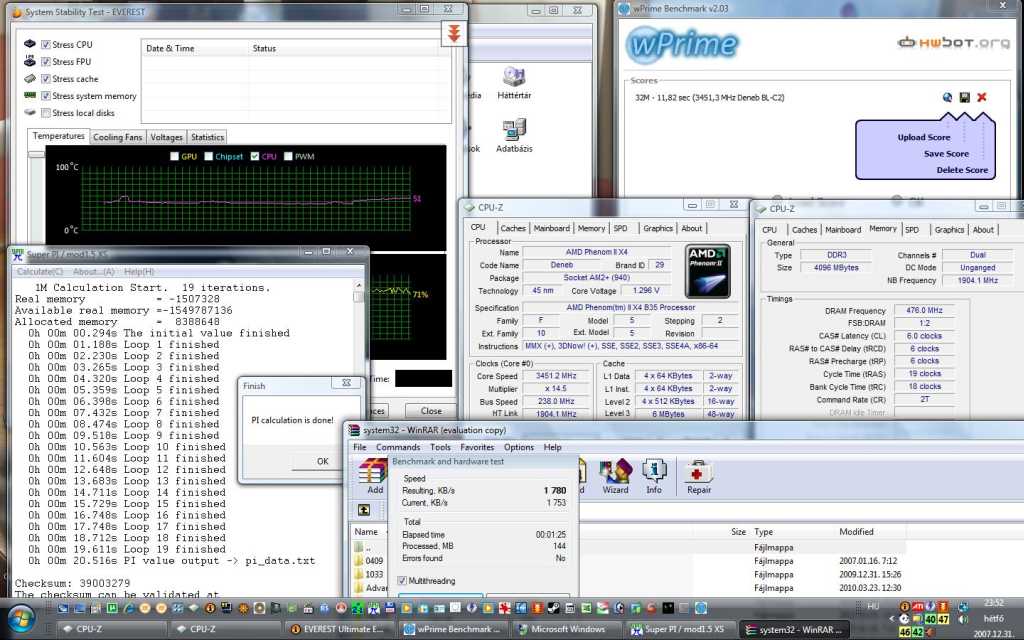1024x640 pixels.
Task: Click Delete Score in wPrime
Action: click(962, 170)
